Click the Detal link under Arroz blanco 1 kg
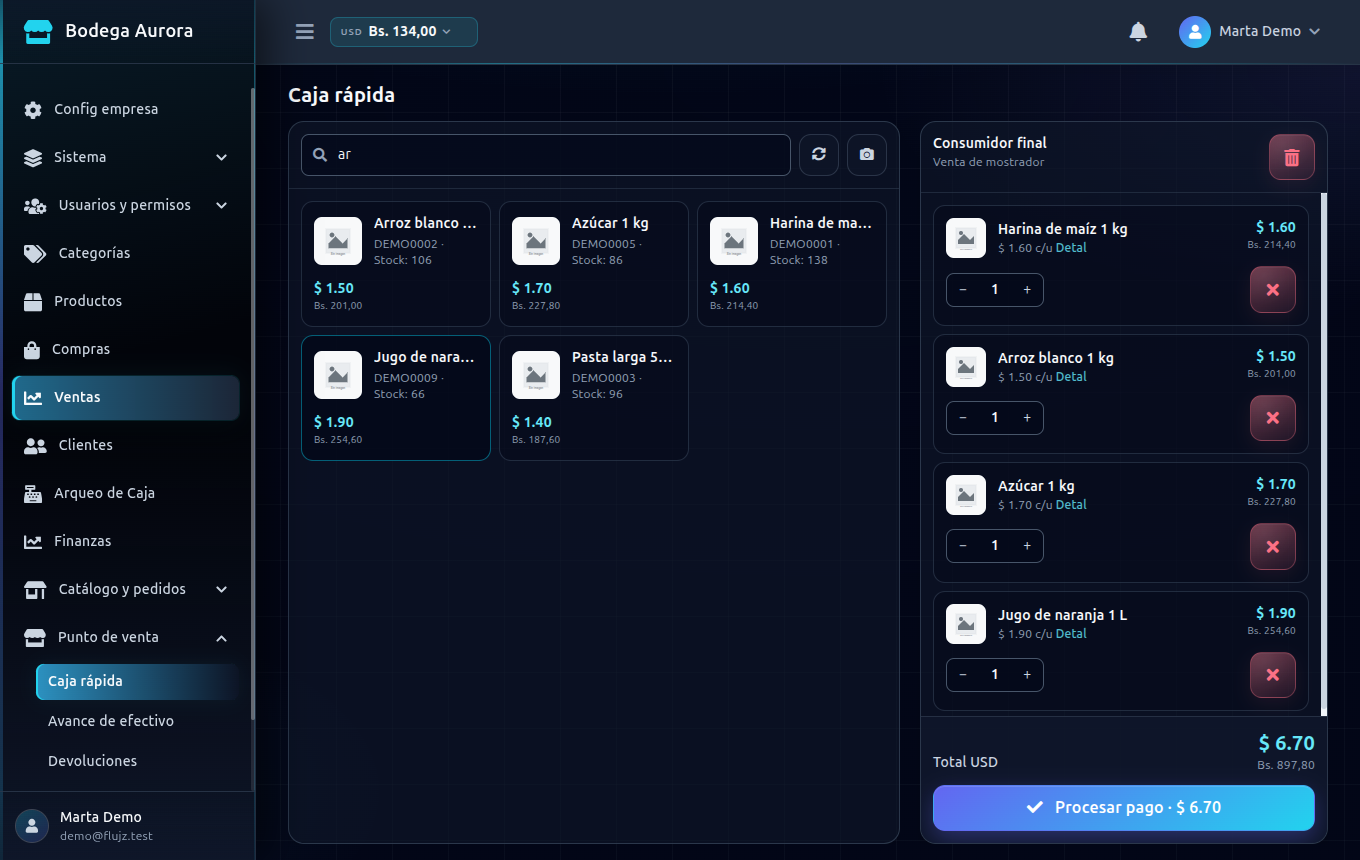This screenshot has width=1360, height=860. click(1071, 377)
